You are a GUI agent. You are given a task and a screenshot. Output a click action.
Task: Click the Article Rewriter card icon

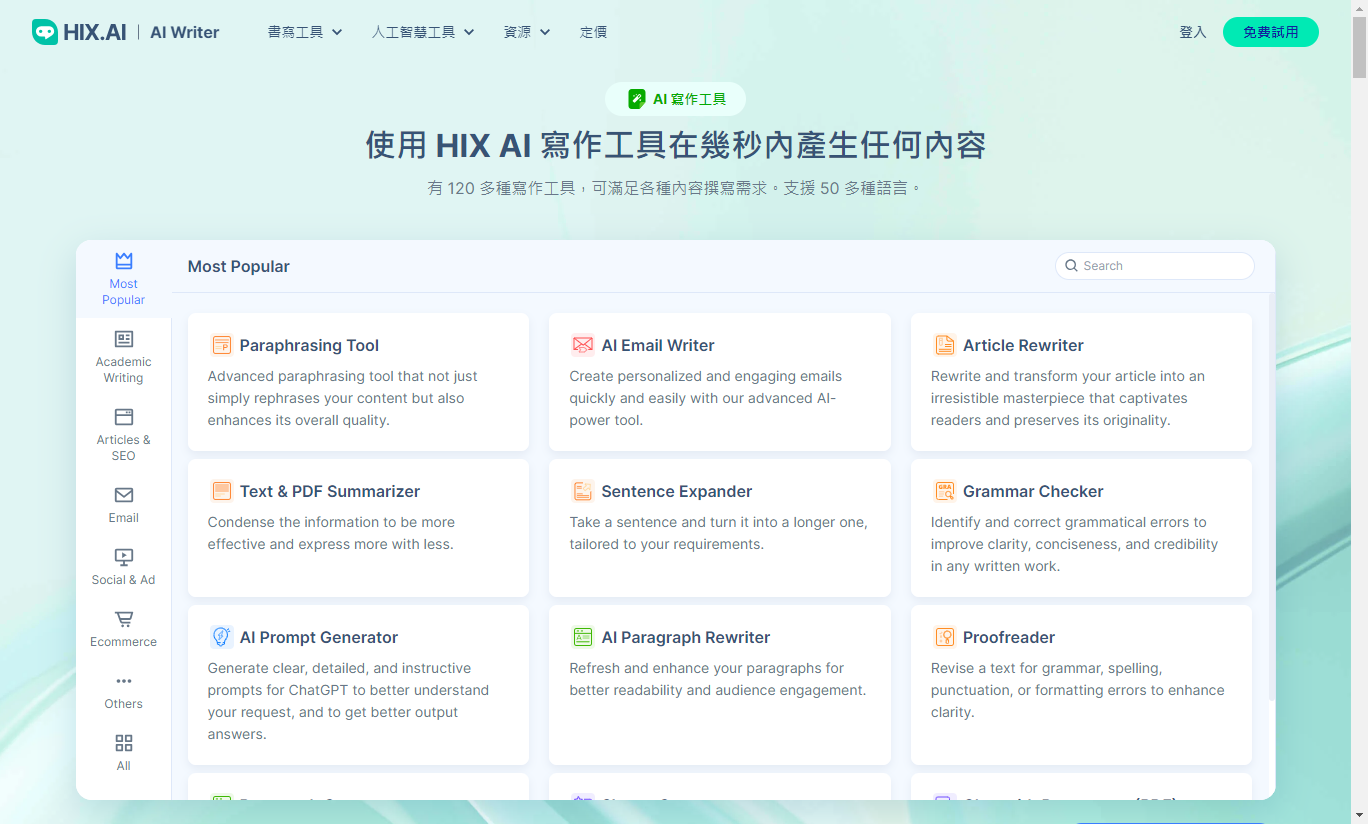[945, 345]
